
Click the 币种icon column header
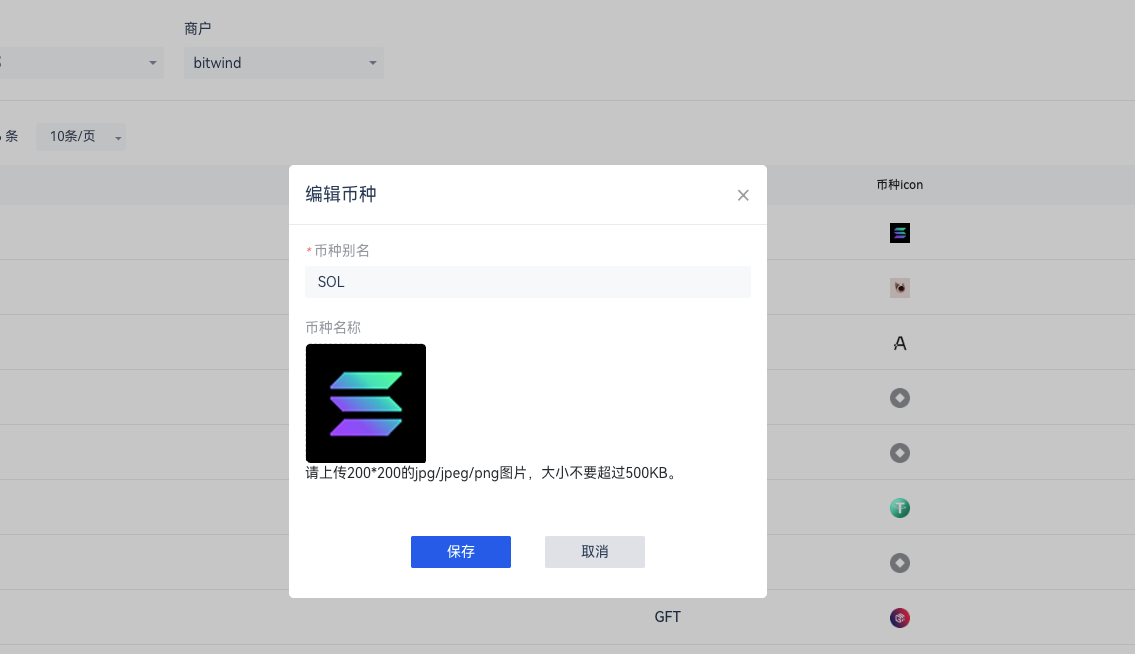(900, 185)
